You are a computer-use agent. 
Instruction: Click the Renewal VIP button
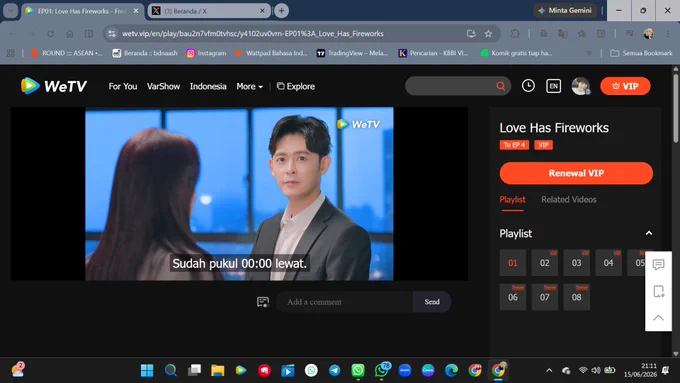coord(576,173)
